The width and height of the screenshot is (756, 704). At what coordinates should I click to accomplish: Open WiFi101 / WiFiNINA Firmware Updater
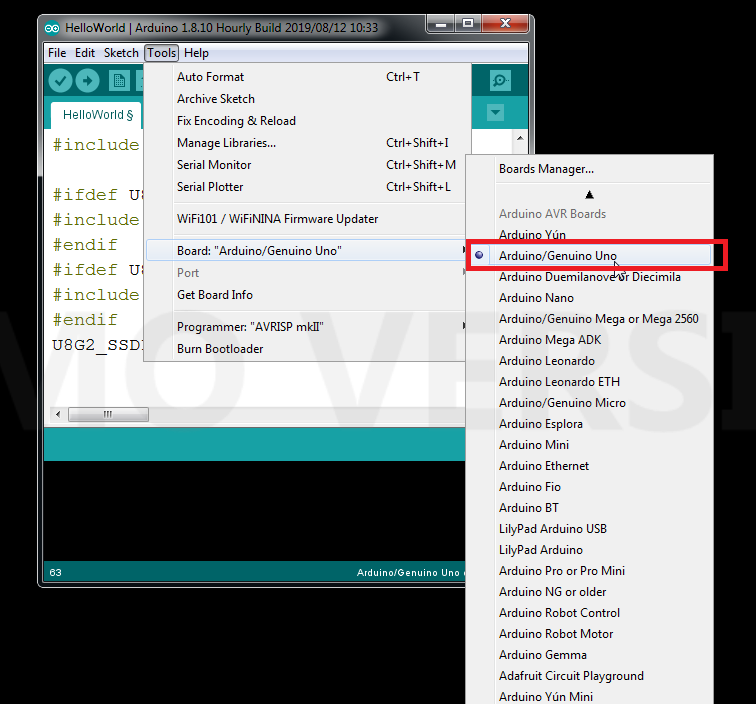pos(306,219)
